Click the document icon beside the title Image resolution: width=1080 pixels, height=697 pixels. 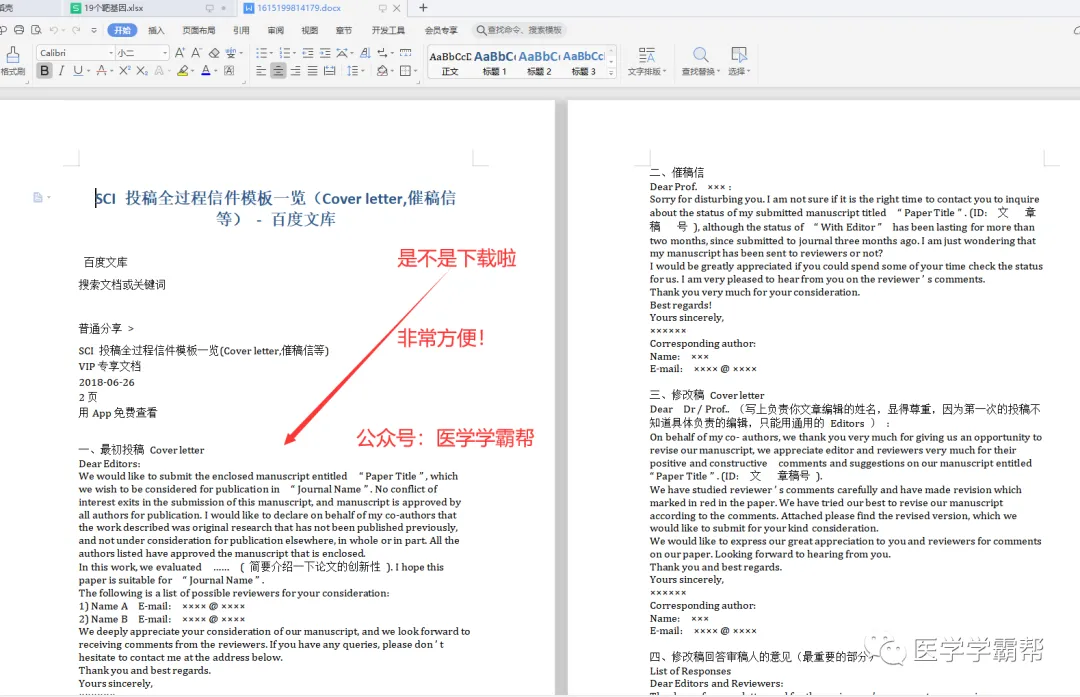(38, 198)
